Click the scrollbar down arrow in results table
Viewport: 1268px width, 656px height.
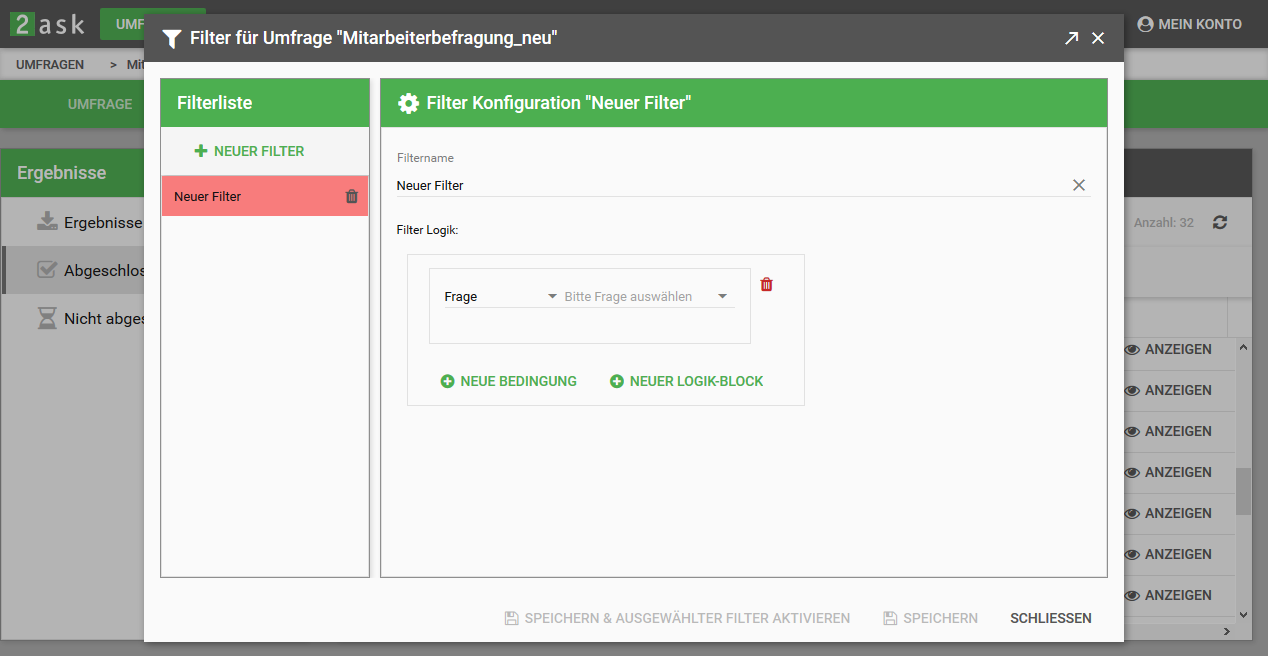[x=1244, y=615]
